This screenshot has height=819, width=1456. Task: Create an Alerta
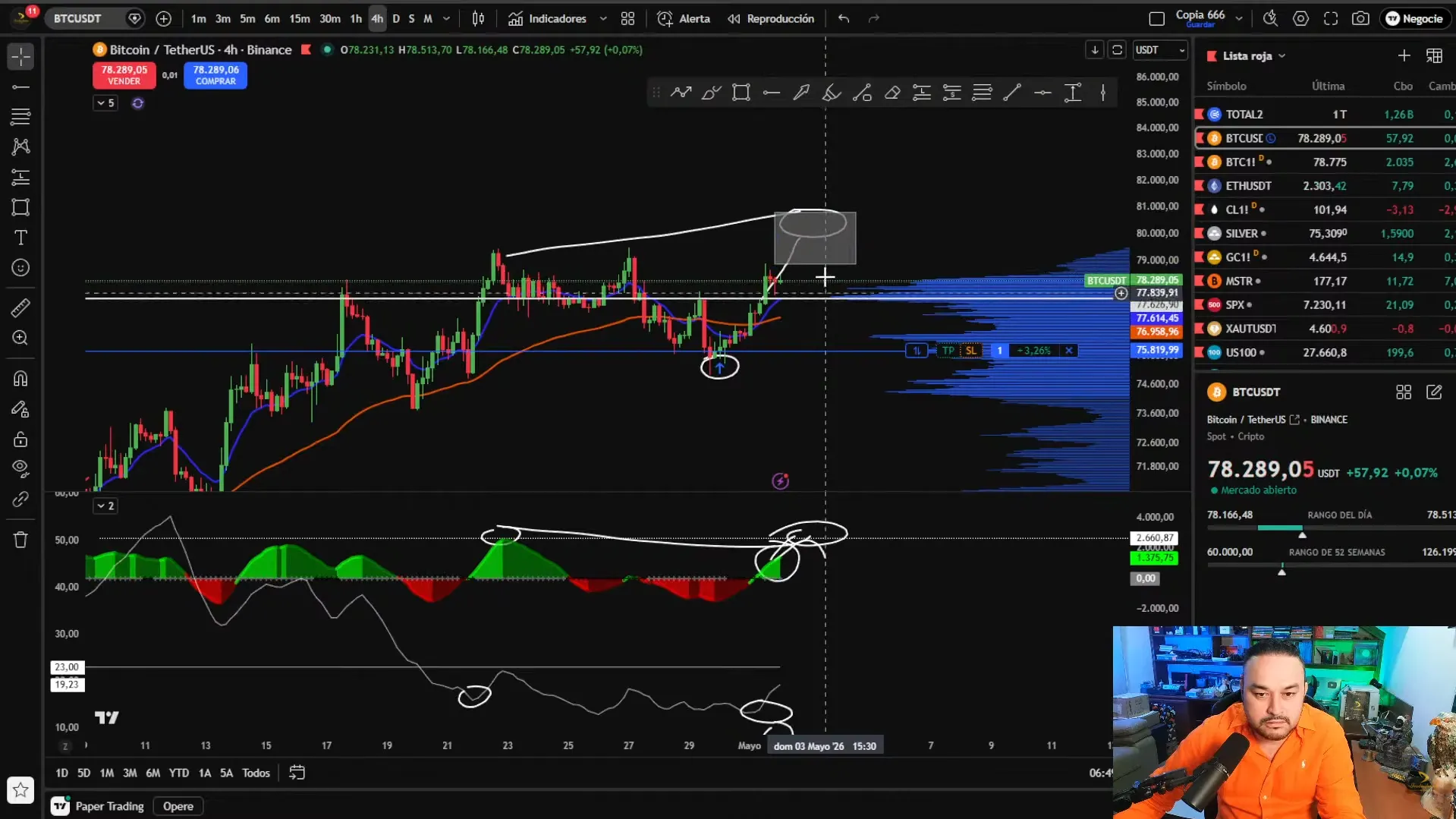(684, 18)
